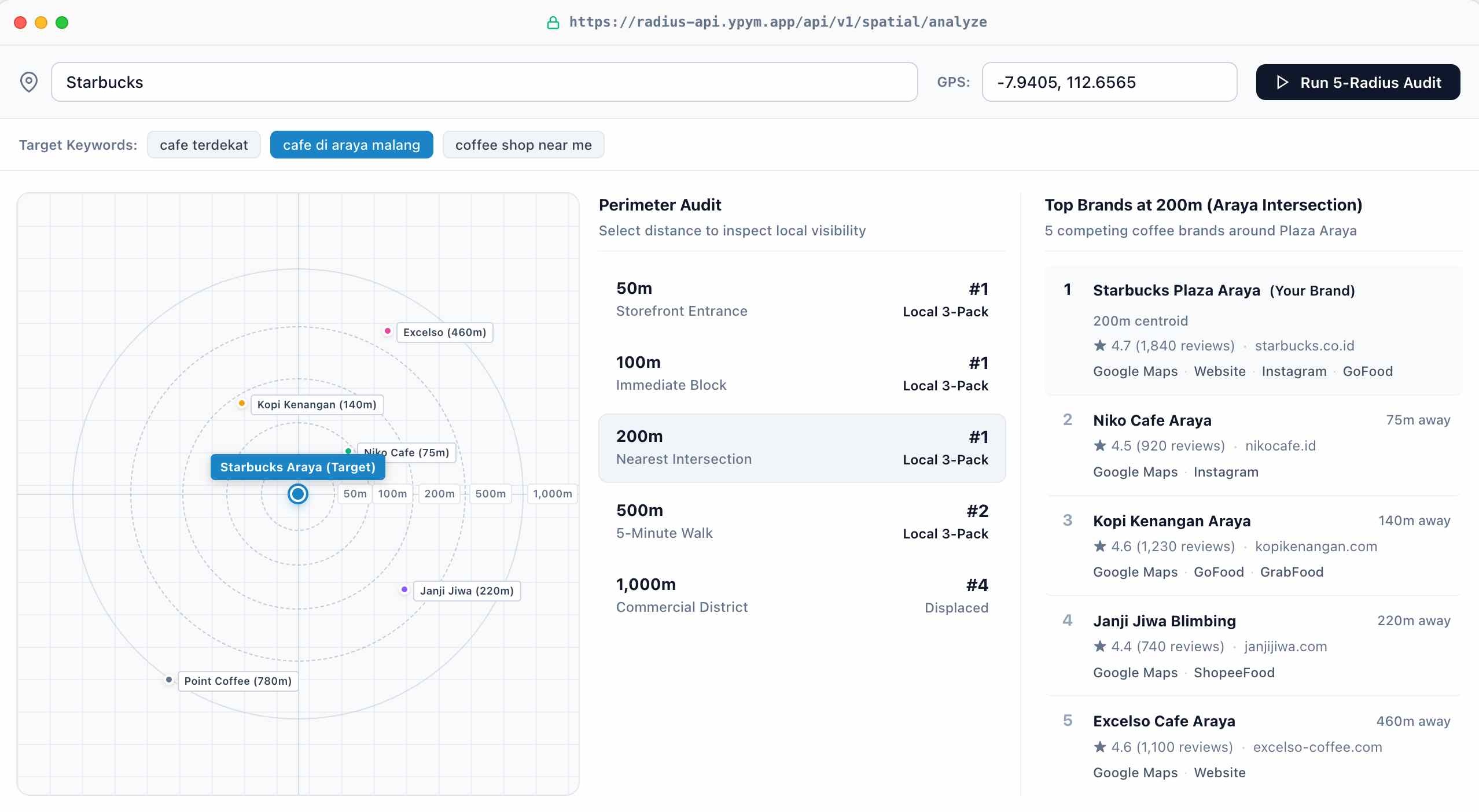The image size is (1479, 812).
Task: Open the nikocafe.id link
Action: point(1281,446)
